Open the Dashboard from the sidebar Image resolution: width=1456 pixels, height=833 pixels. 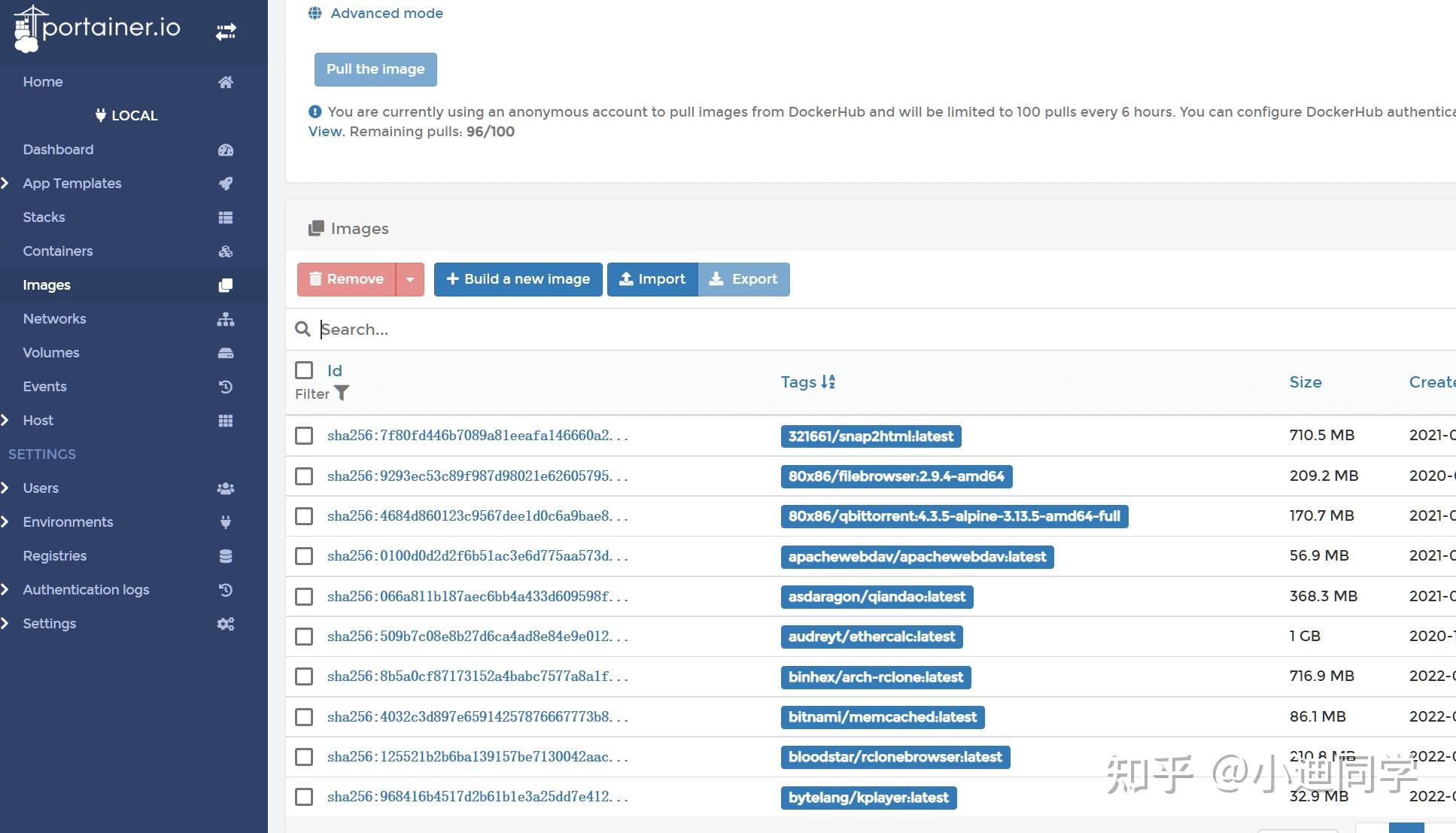click(58, 149)
